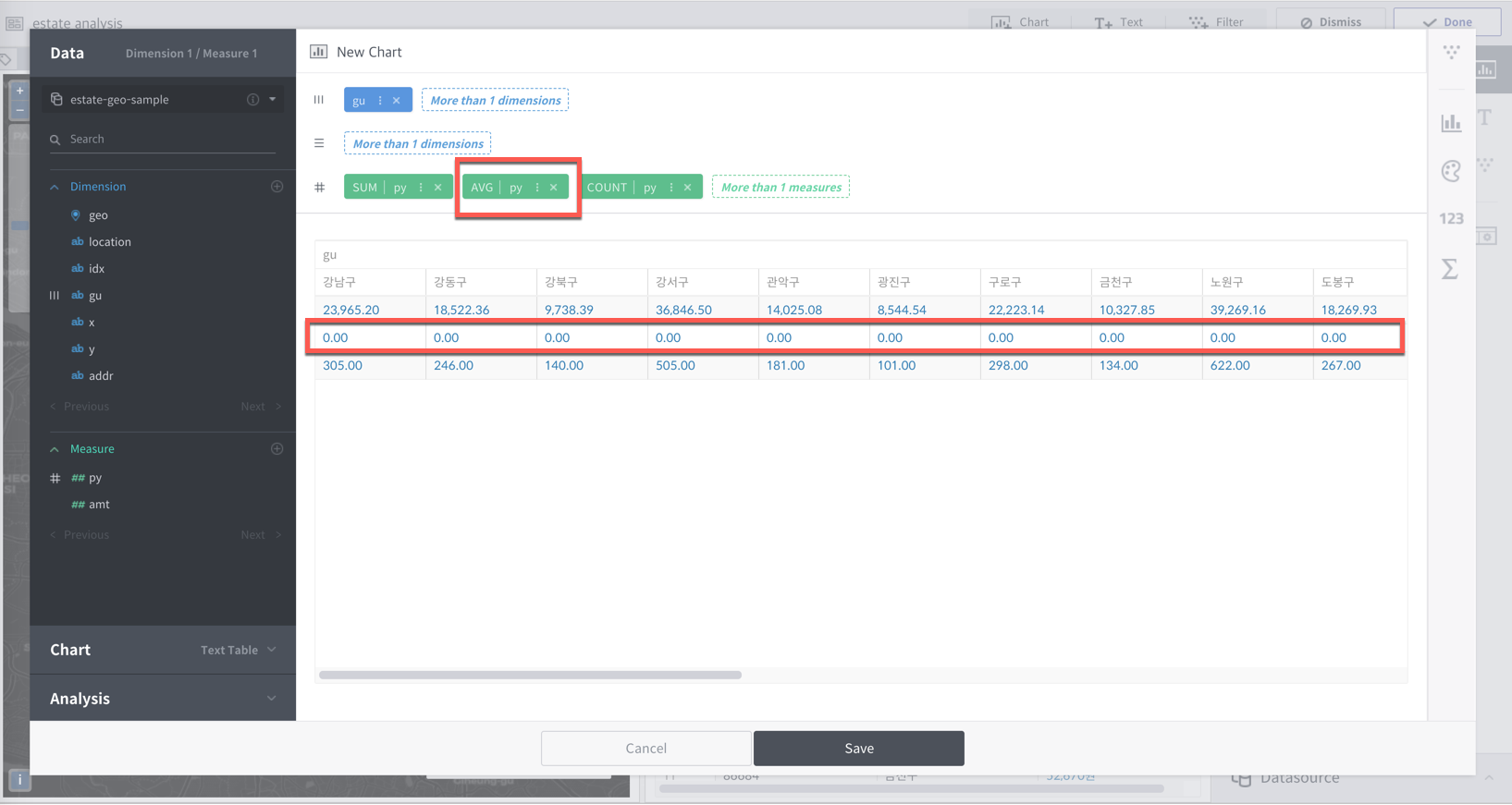Open data detail dots icon in right panel
The height and width of the screenshot is (805, 1512).
[1451, 52]
